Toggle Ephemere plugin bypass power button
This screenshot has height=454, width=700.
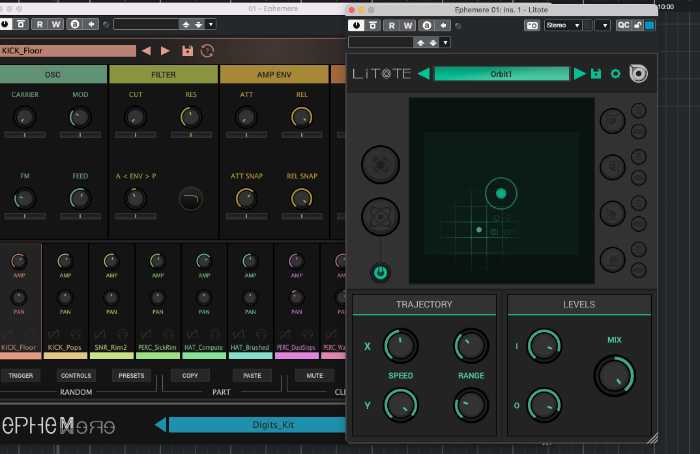[x=5, y=24]
